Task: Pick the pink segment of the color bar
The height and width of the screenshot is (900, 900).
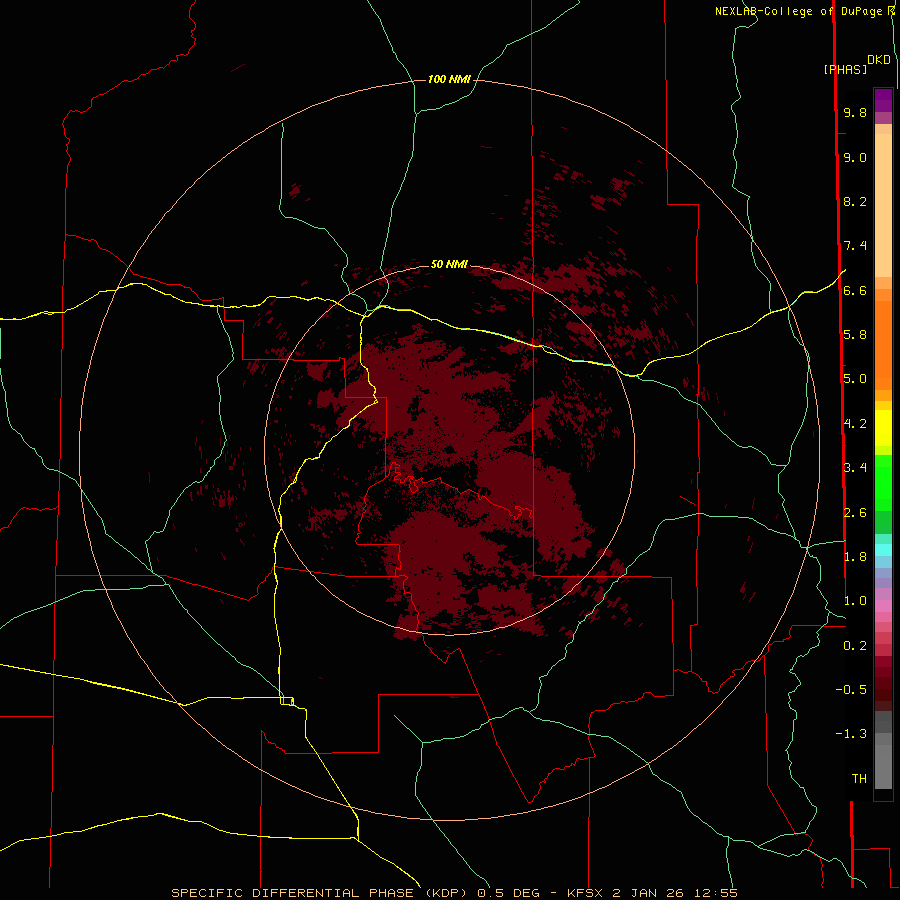Action: click(x=883, y=606)
